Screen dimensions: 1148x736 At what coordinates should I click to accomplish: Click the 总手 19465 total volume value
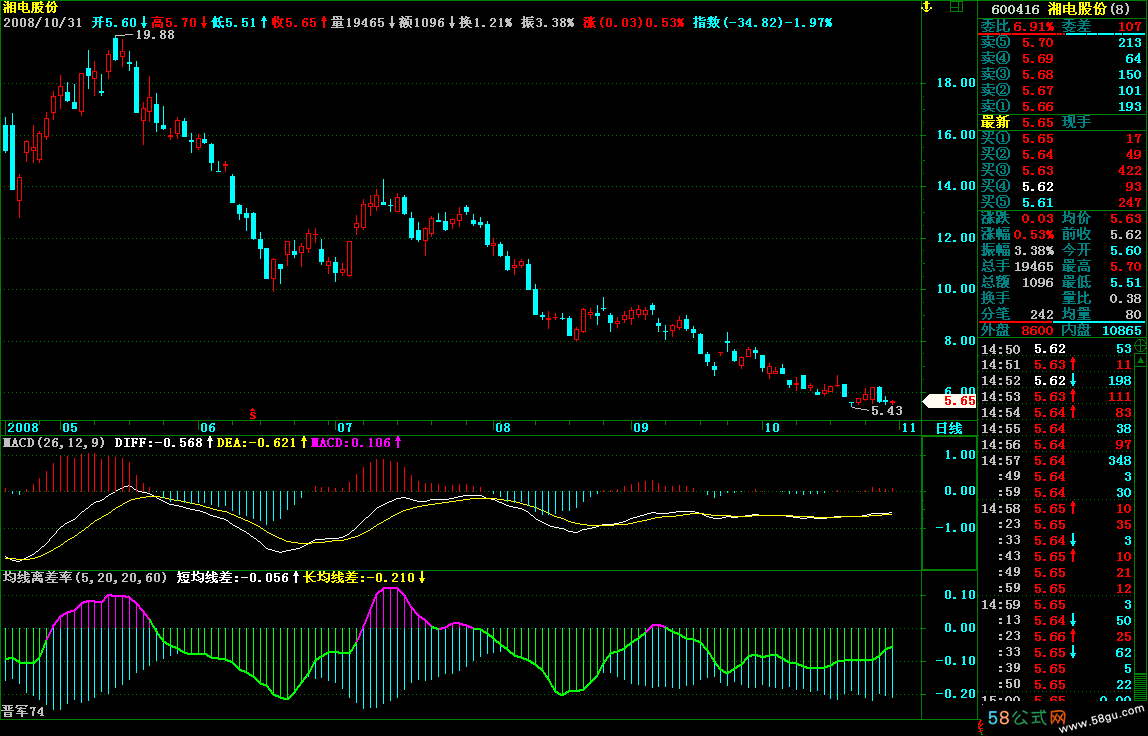[x=1034, y=267]
